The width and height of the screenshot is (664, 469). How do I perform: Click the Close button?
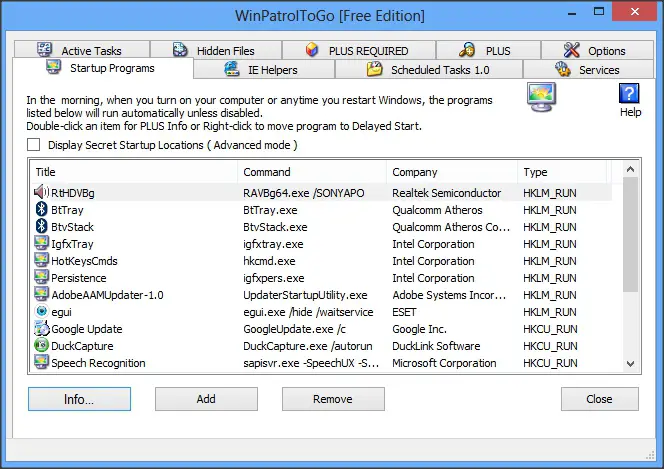click(x=600, y=399)
